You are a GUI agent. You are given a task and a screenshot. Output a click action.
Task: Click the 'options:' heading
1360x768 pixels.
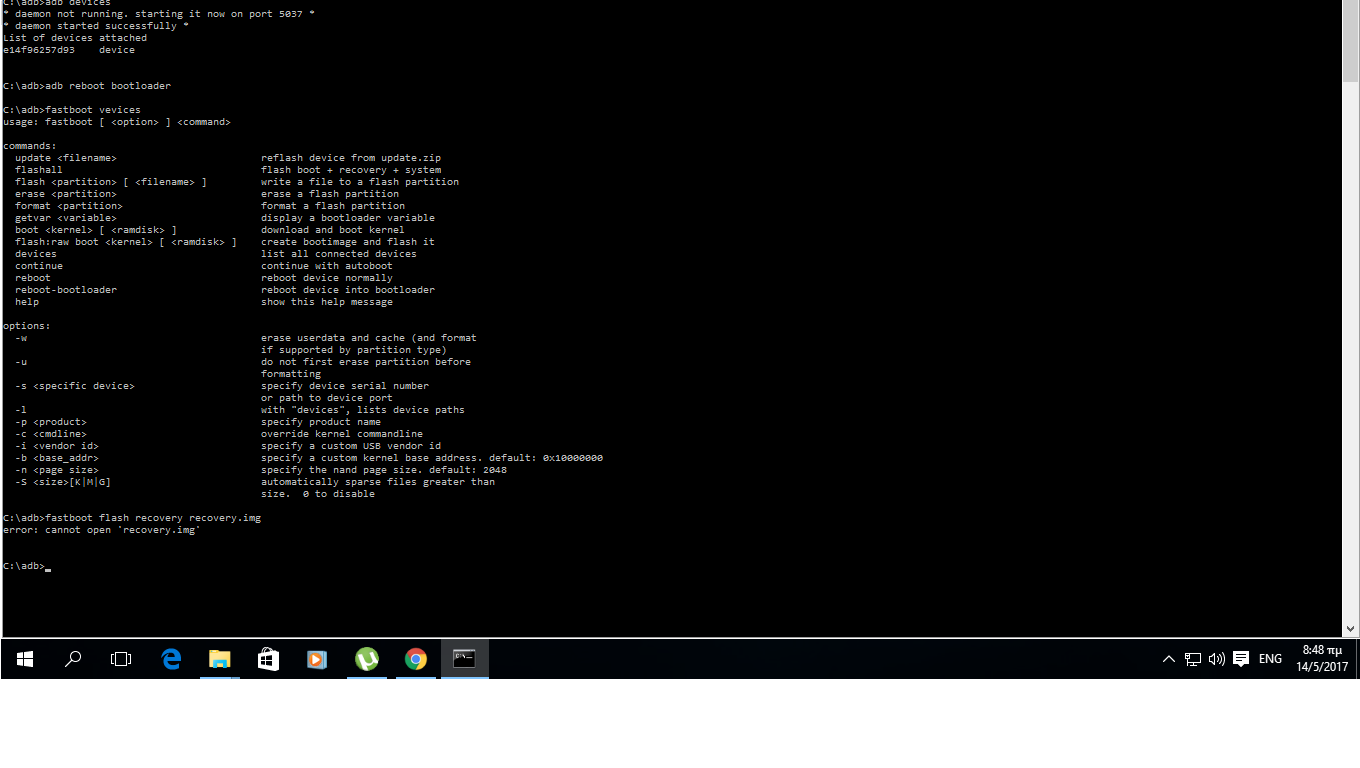pos(27,326)
